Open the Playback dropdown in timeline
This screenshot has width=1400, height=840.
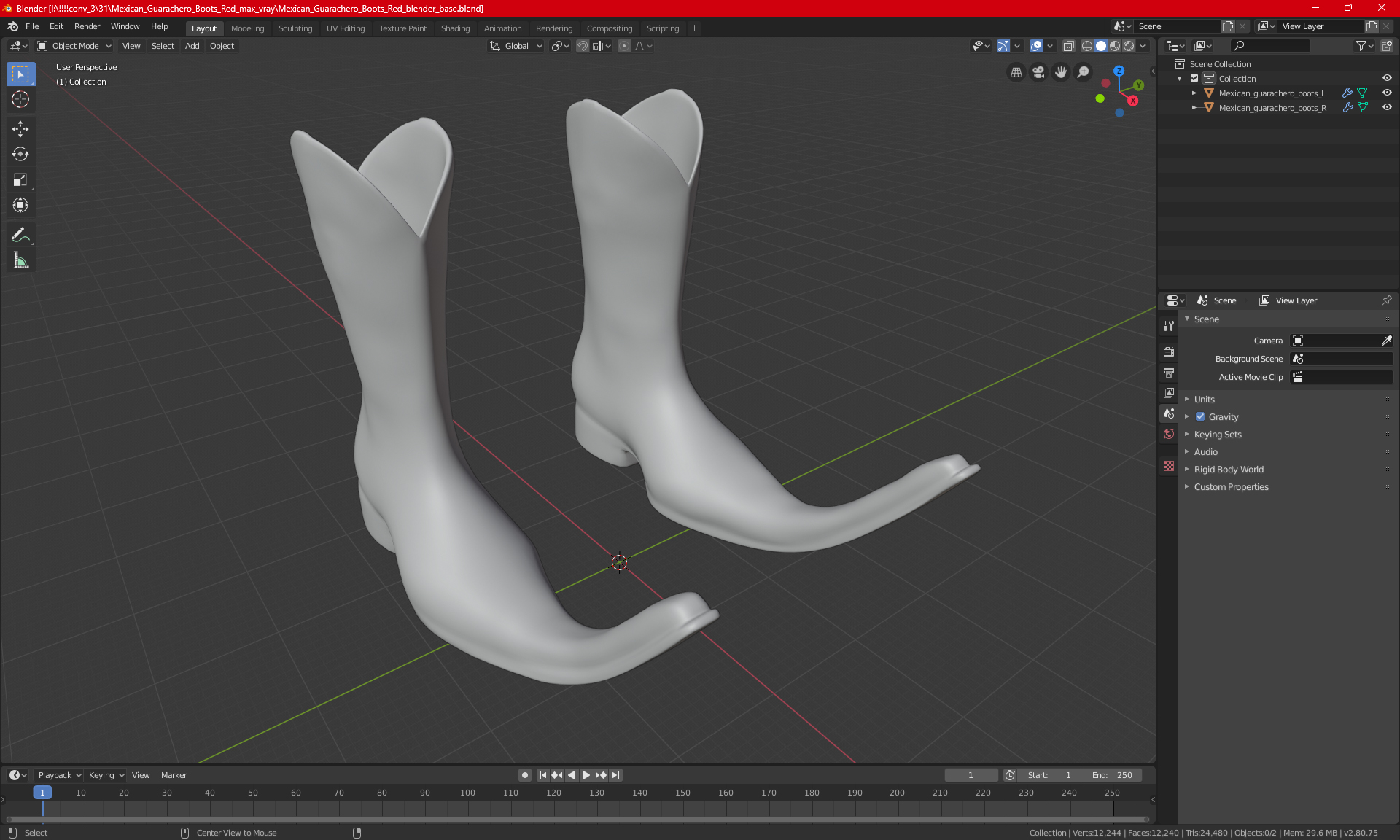(60, 775)
